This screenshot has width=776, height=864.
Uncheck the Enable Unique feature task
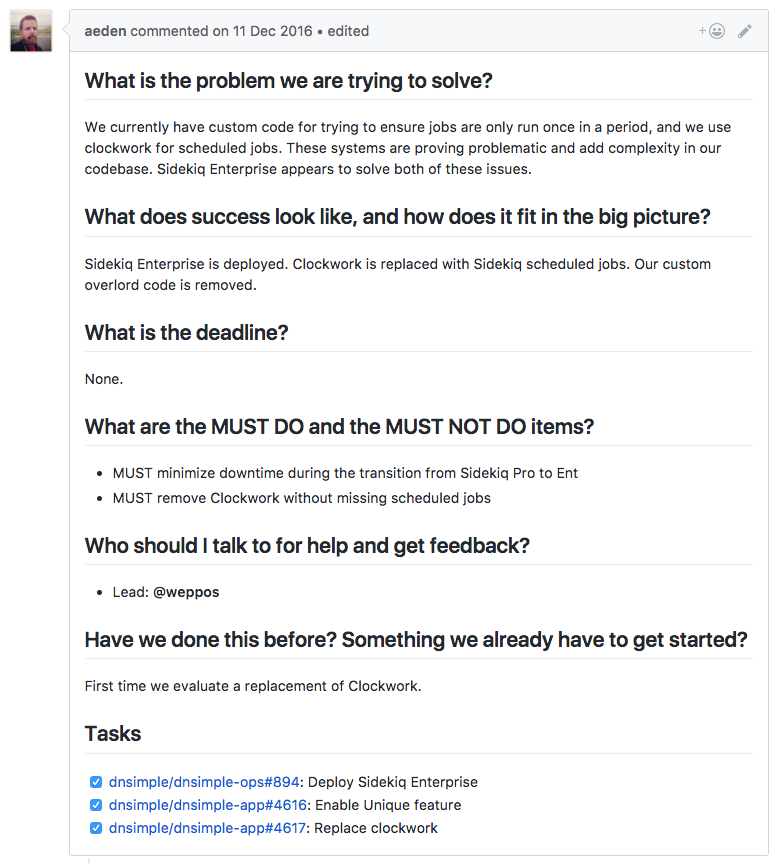click(96, 805)
